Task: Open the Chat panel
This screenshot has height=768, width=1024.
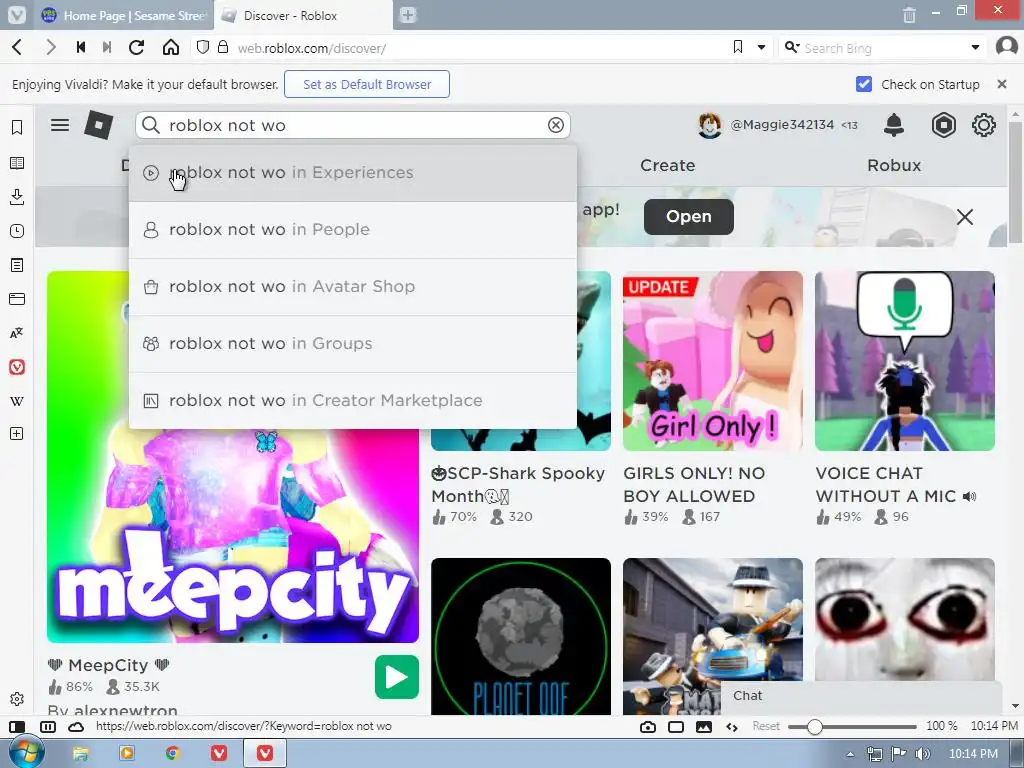Action: point(861,696)
